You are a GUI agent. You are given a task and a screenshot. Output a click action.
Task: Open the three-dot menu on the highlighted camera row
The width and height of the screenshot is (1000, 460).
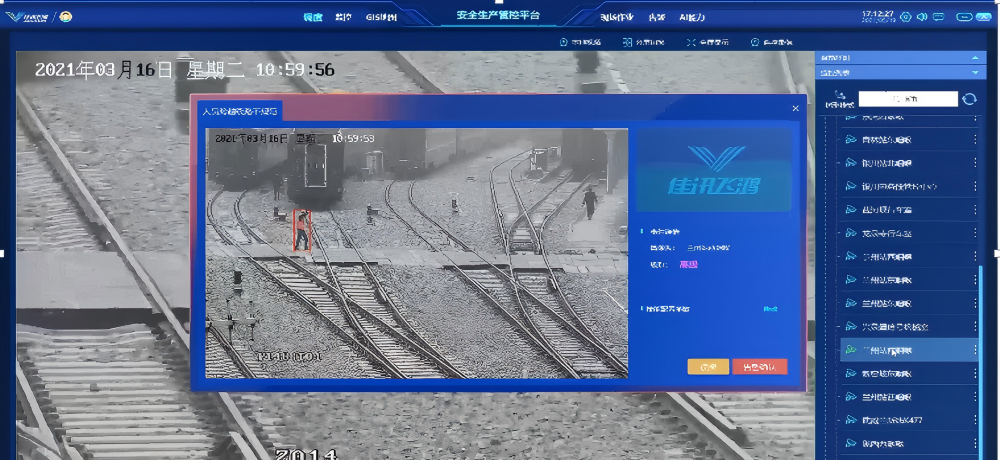[x=975, y=349]
